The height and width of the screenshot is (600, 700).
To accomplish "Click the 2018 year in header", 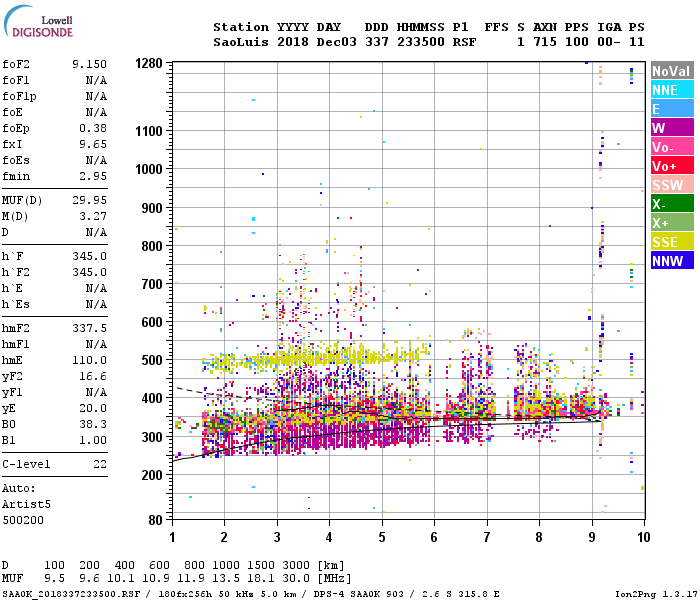I will [293, 42].
